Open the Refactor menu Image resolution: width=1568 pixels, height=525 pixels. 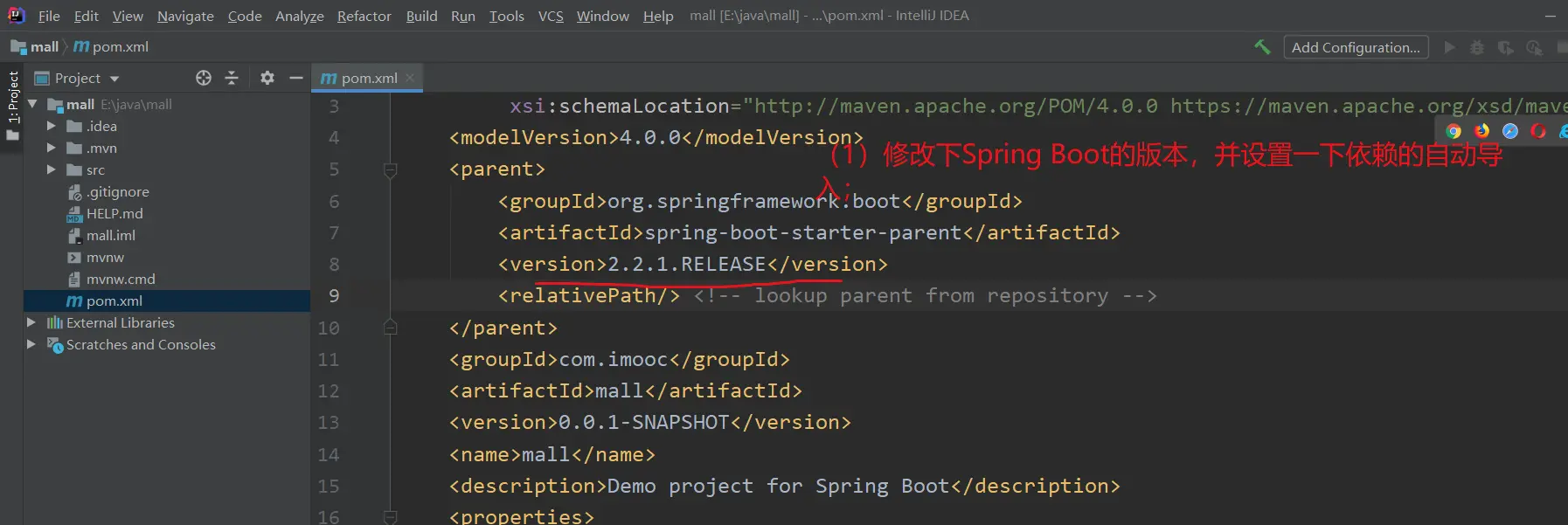coord(364,16)
